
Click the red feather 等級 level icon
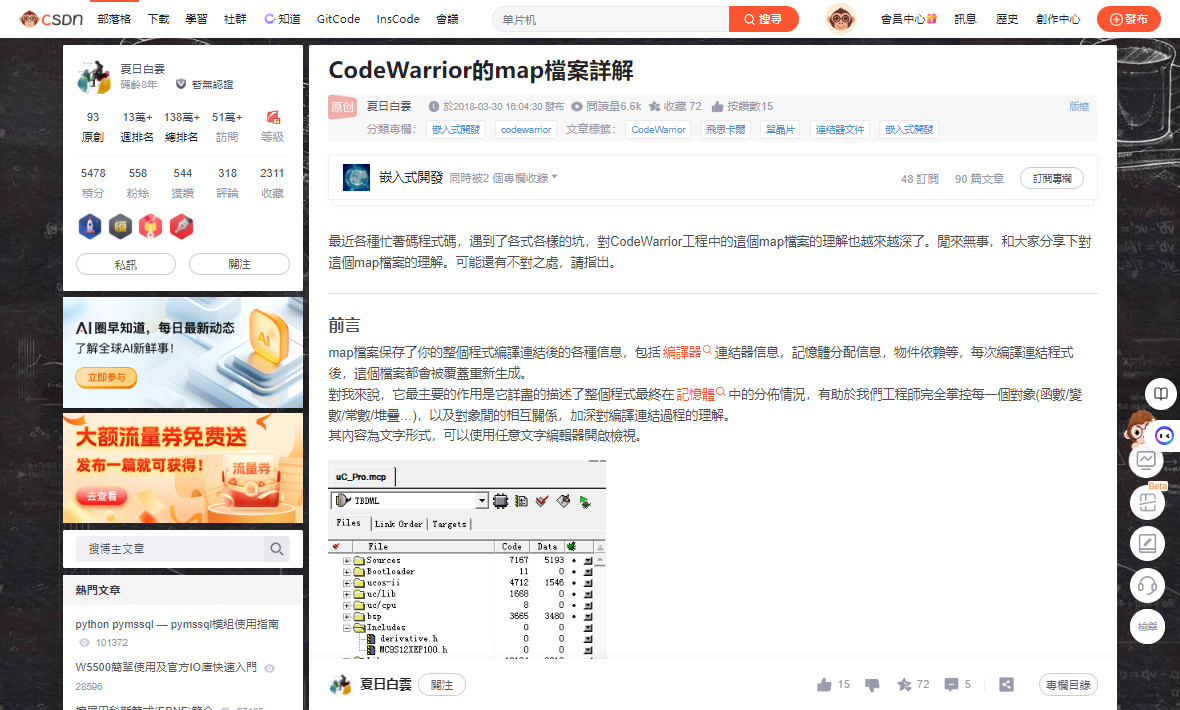click(272, 117)
